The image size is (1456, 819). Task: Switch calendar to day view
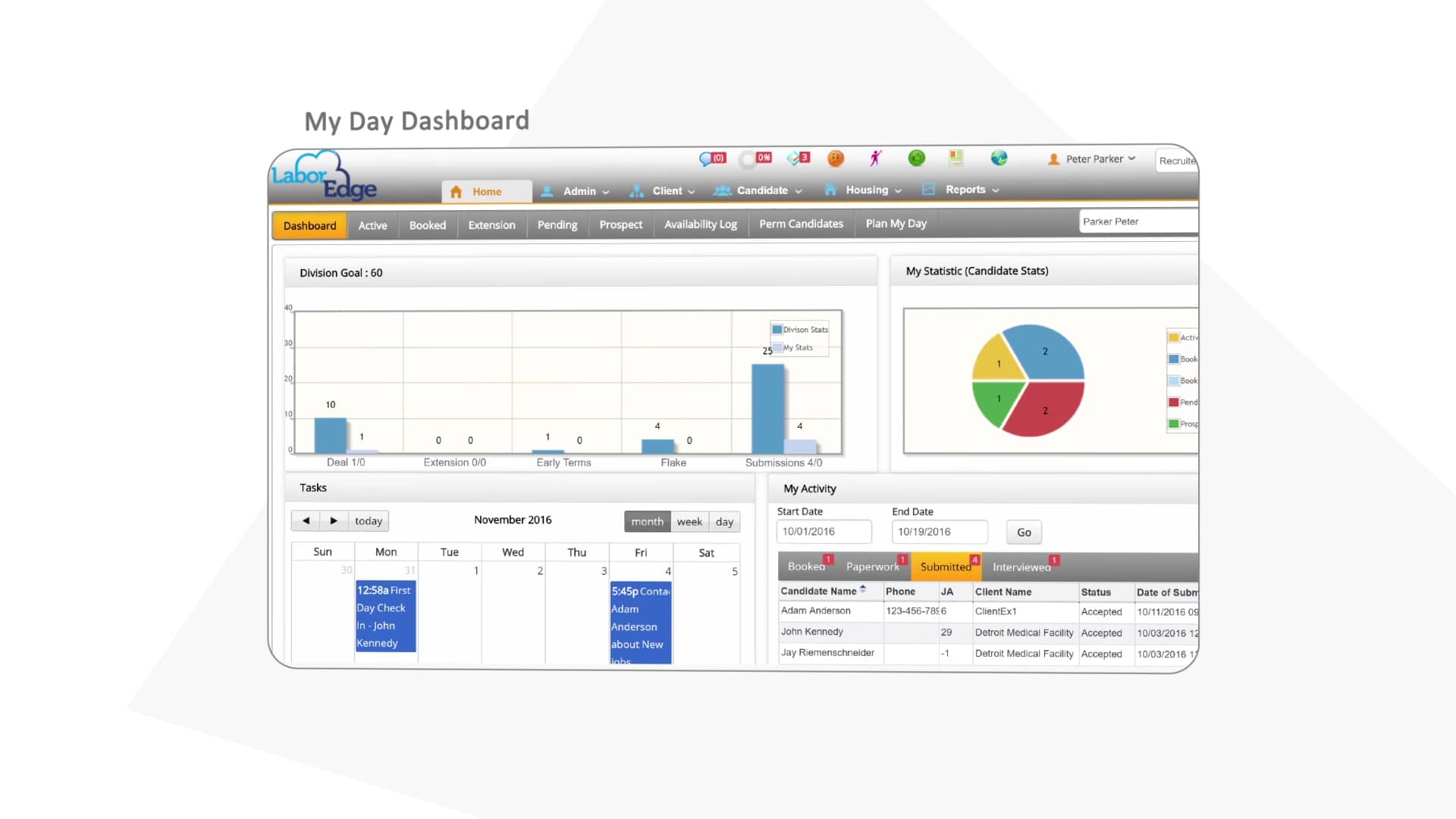[724, 522]
